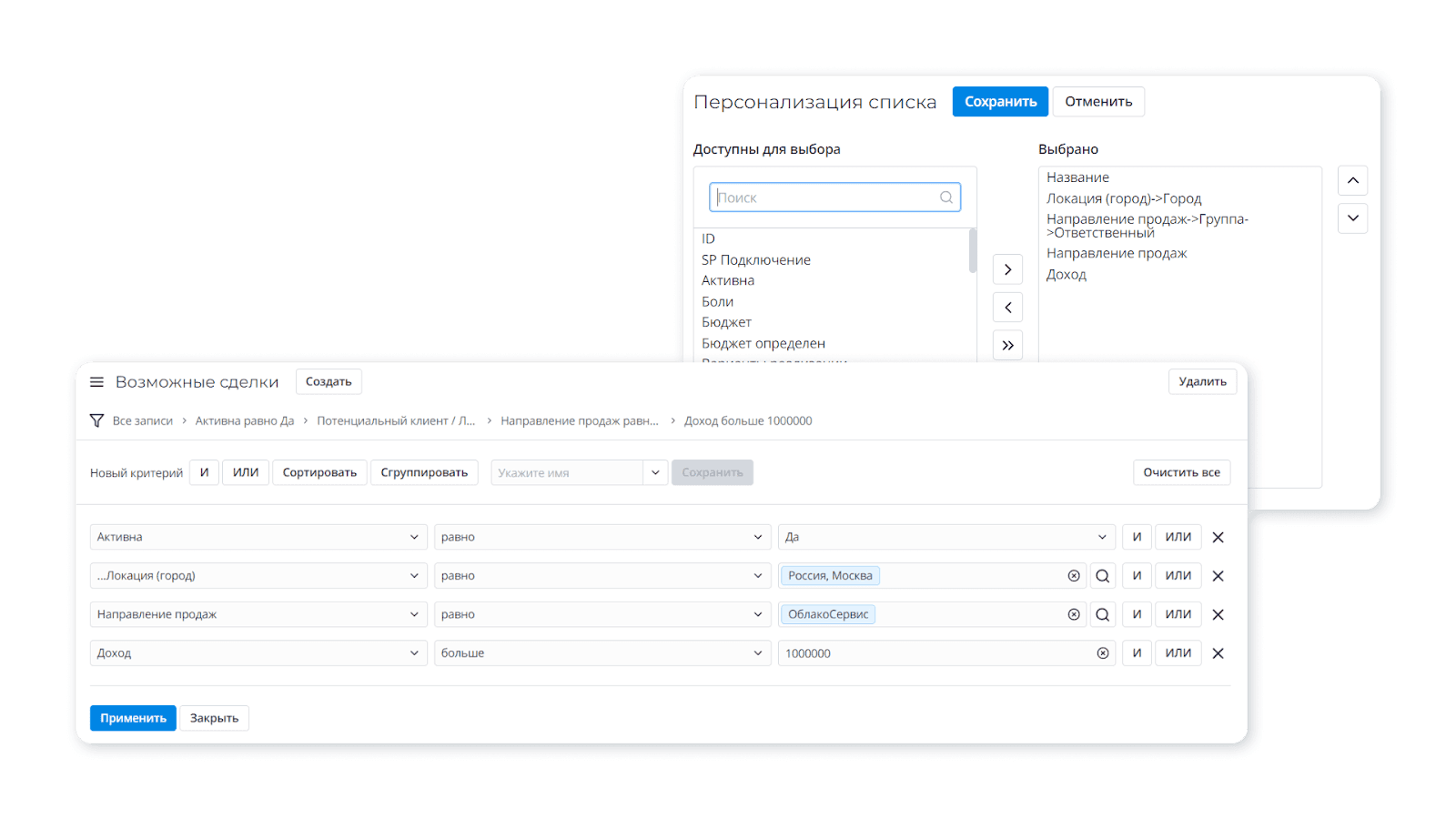Open lookup search for ОблакоСервис row

(x=1103, y=614)
